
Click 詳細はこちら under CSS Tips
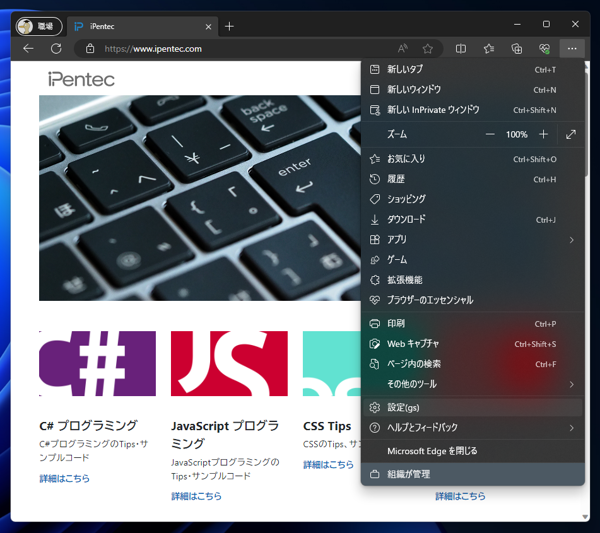pos(328,465)
